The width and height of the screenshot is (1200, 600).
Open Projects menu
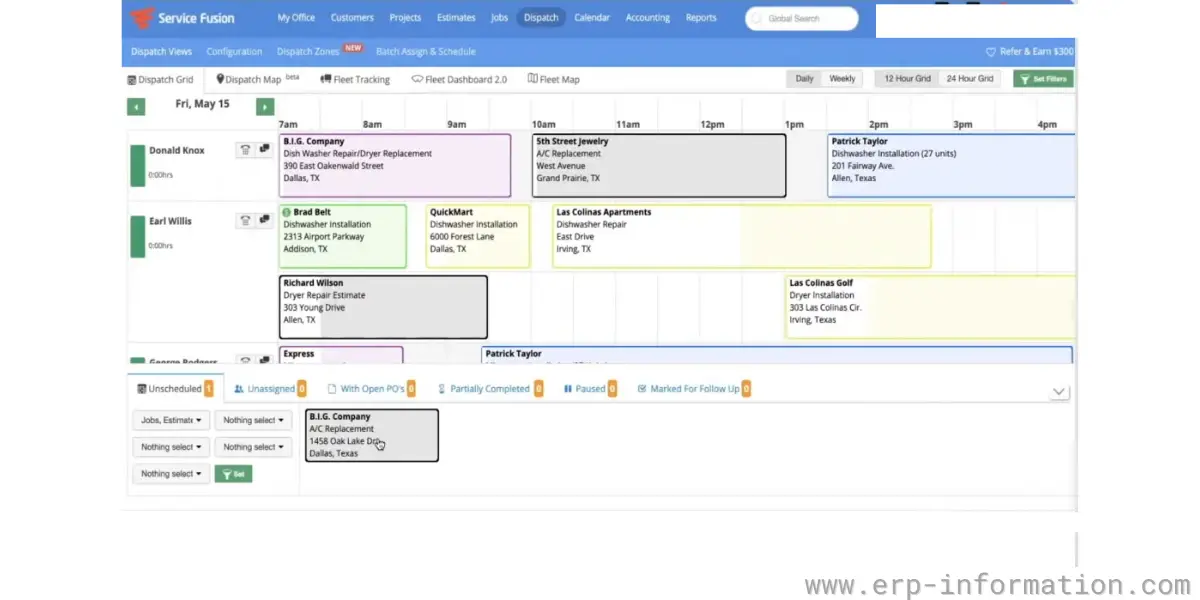[x=405, y=18]
